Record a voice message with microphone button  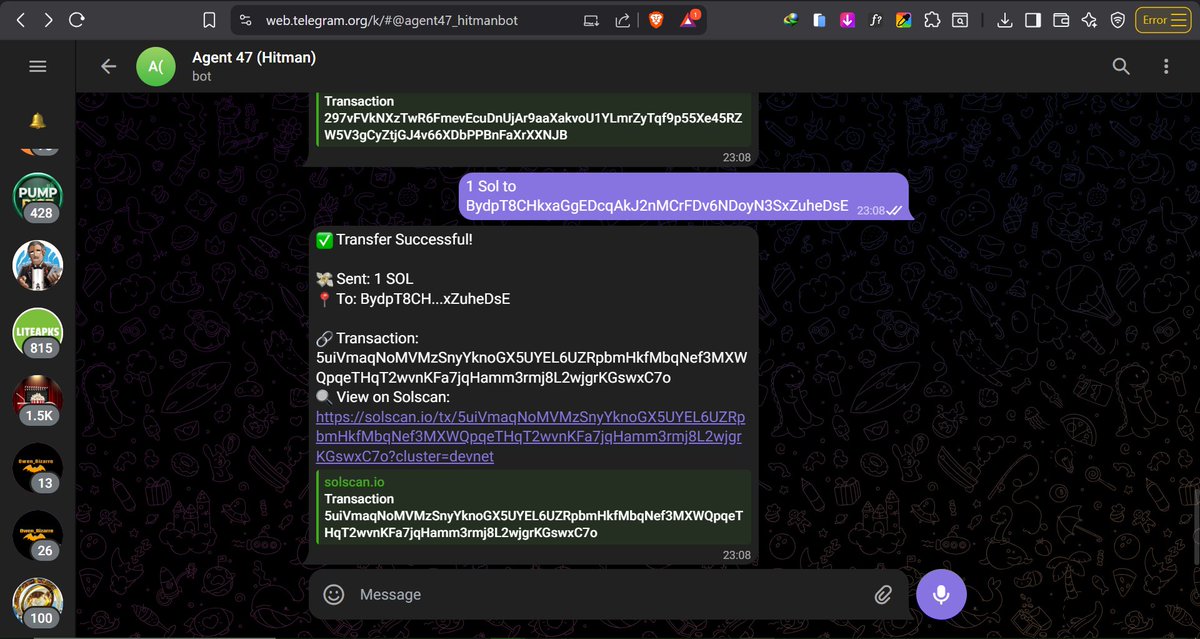click(x=941, y=594)
